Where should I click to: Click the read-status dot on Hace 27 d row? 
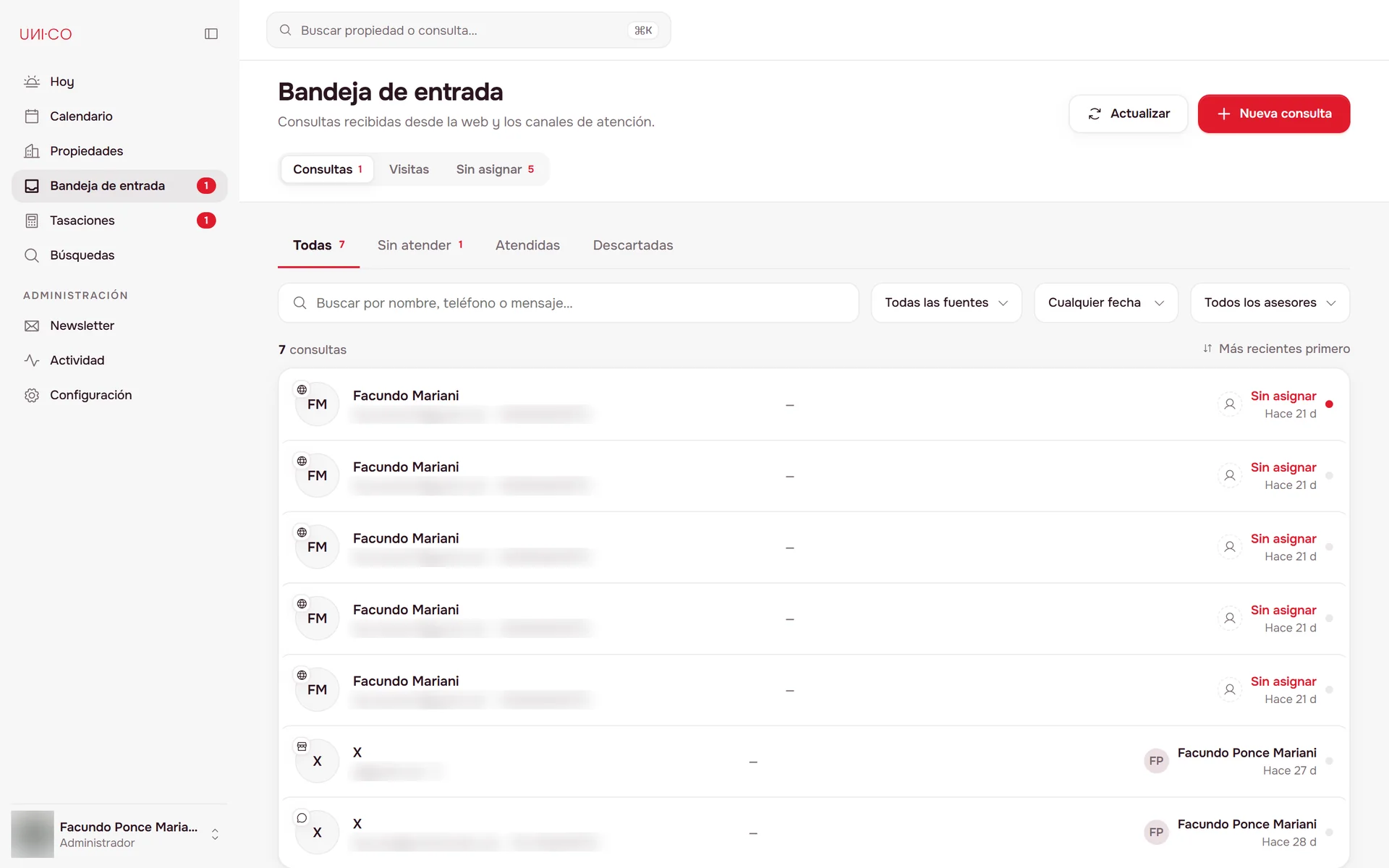pos(1329,761)
